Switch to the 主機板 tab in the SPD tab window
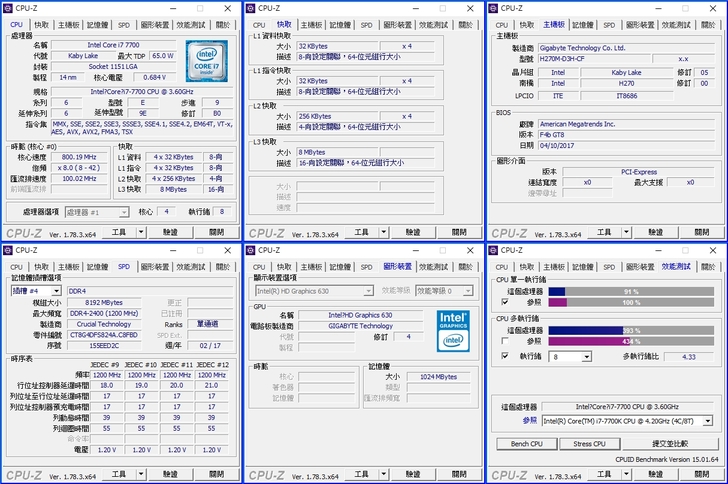Image resolution: width=728 pixels, height=484 pixels. click(69, 267)
